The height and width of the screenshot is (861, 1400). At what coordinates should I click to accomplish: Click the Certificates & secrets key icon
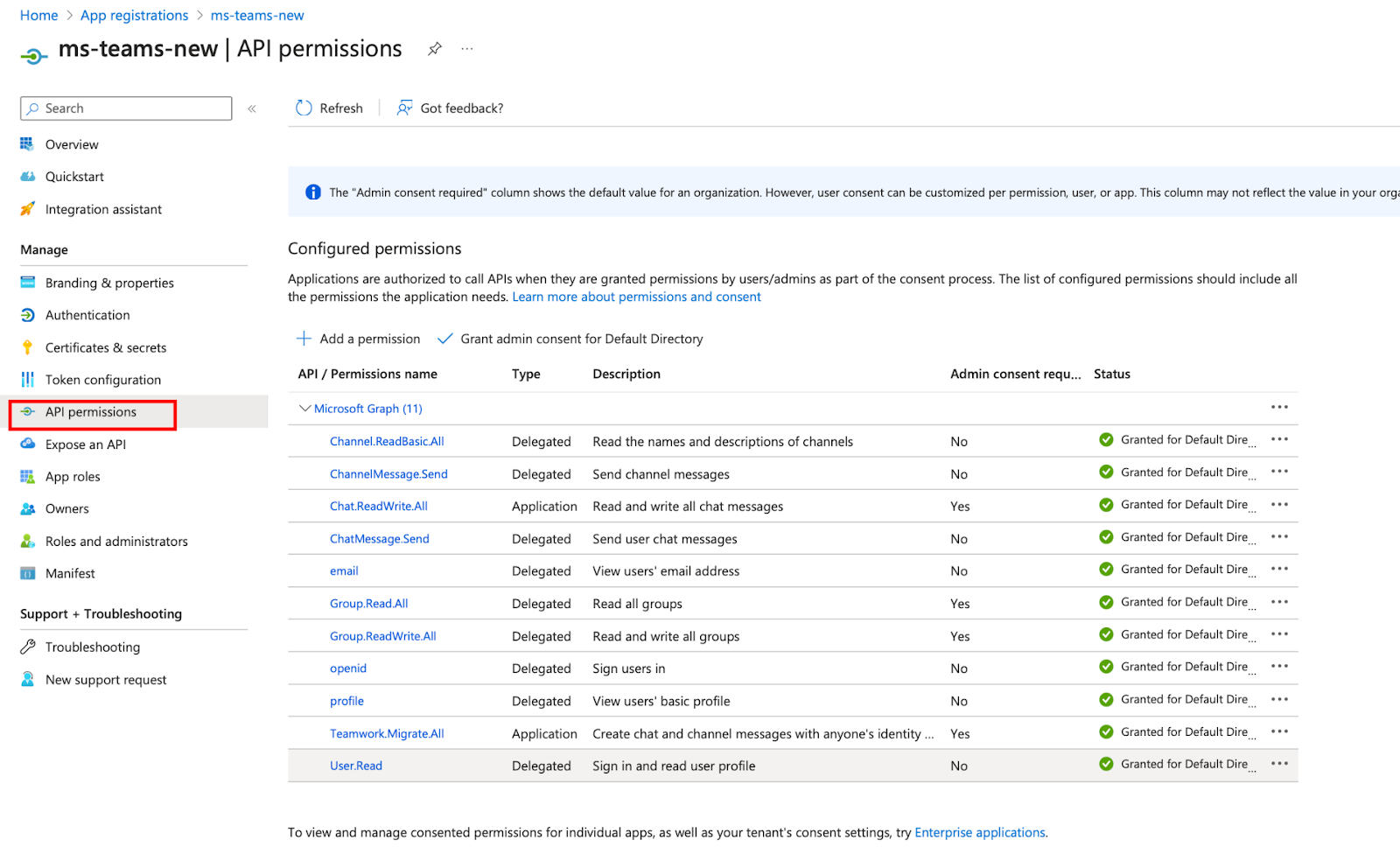(x=27, y=347)
